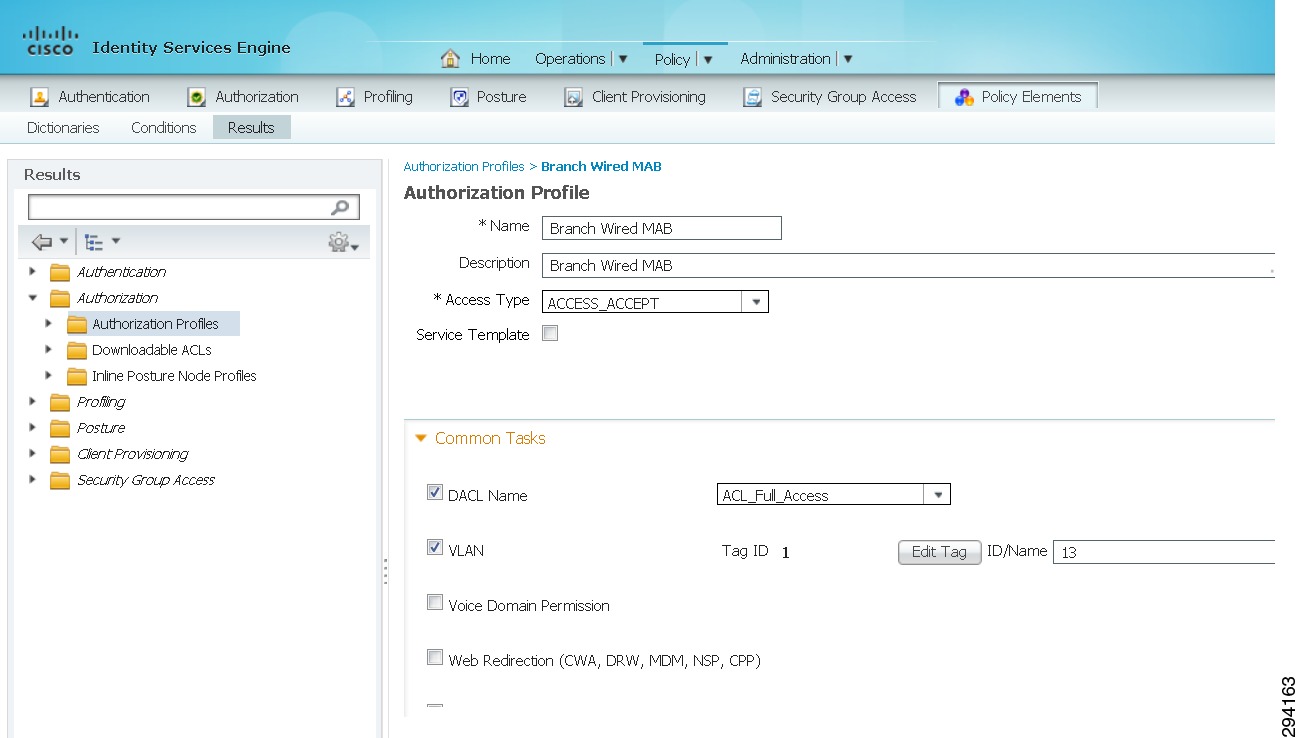Click the Security Group Access icon
The image size is (1297, 738).
[x=752, y=97]
